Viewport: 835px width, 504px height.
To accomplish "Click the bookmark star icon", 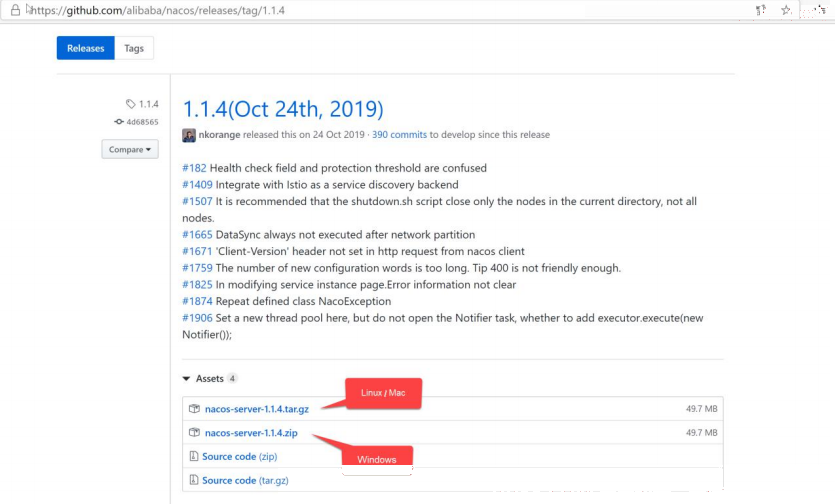I will pyautogui.click(x=785, y=10).
